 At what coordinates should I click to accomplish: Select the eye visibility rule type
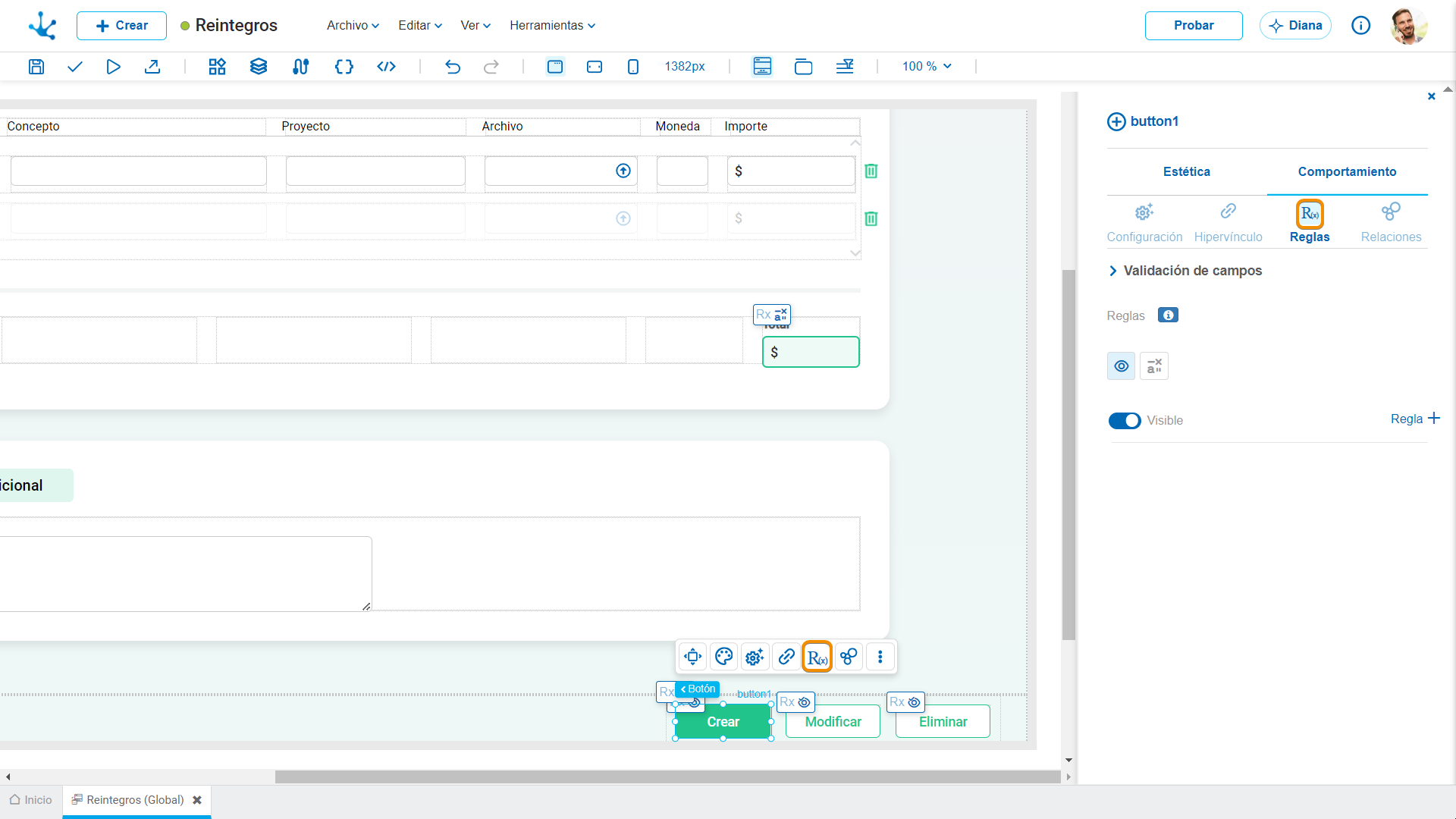pyautogui.click(x=1122, y=366)
